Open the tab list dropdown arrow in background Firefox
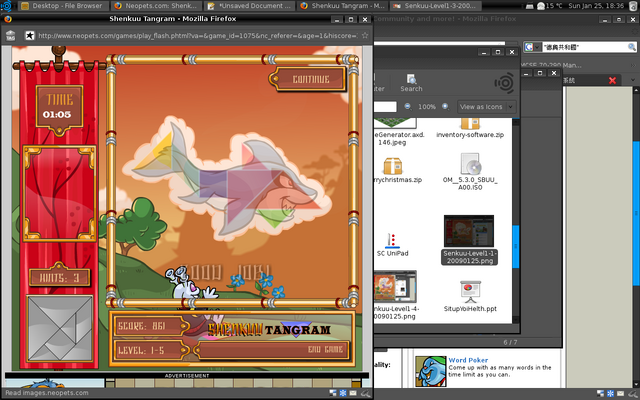This screenshot has width=640, height=400. [633, 80]
